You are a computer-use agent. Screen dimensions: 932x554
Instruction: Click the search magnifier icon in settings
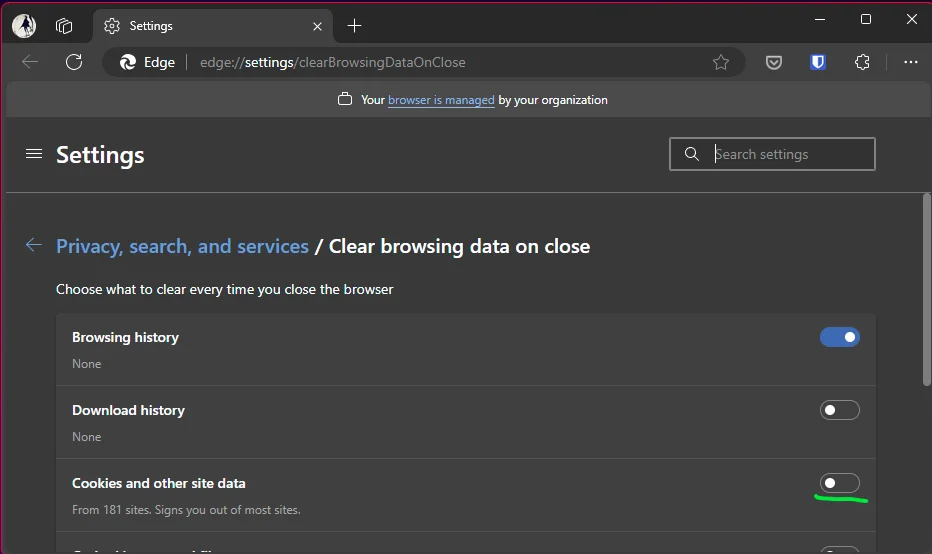[x=691, y=154]
